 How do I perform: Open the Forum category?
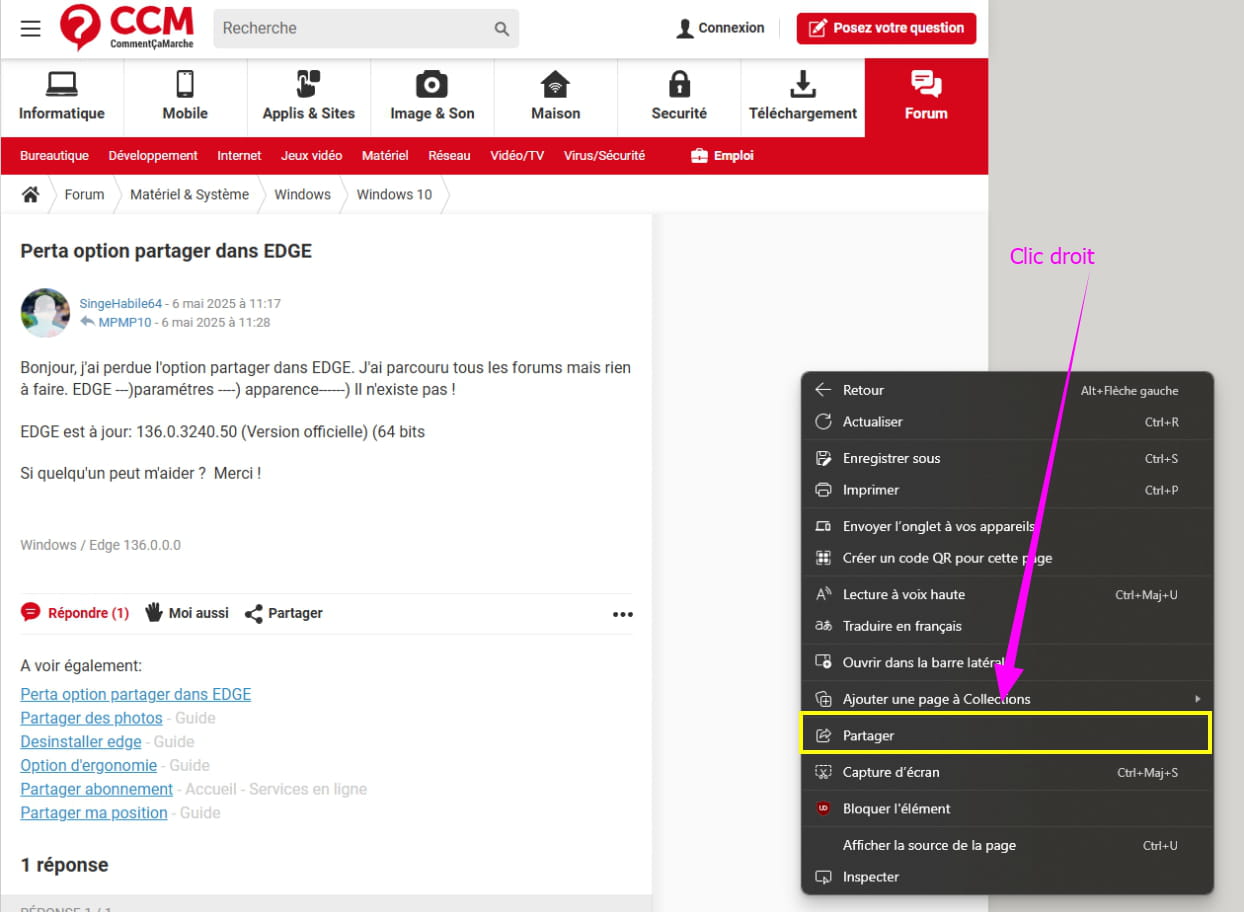coord(926,97)
